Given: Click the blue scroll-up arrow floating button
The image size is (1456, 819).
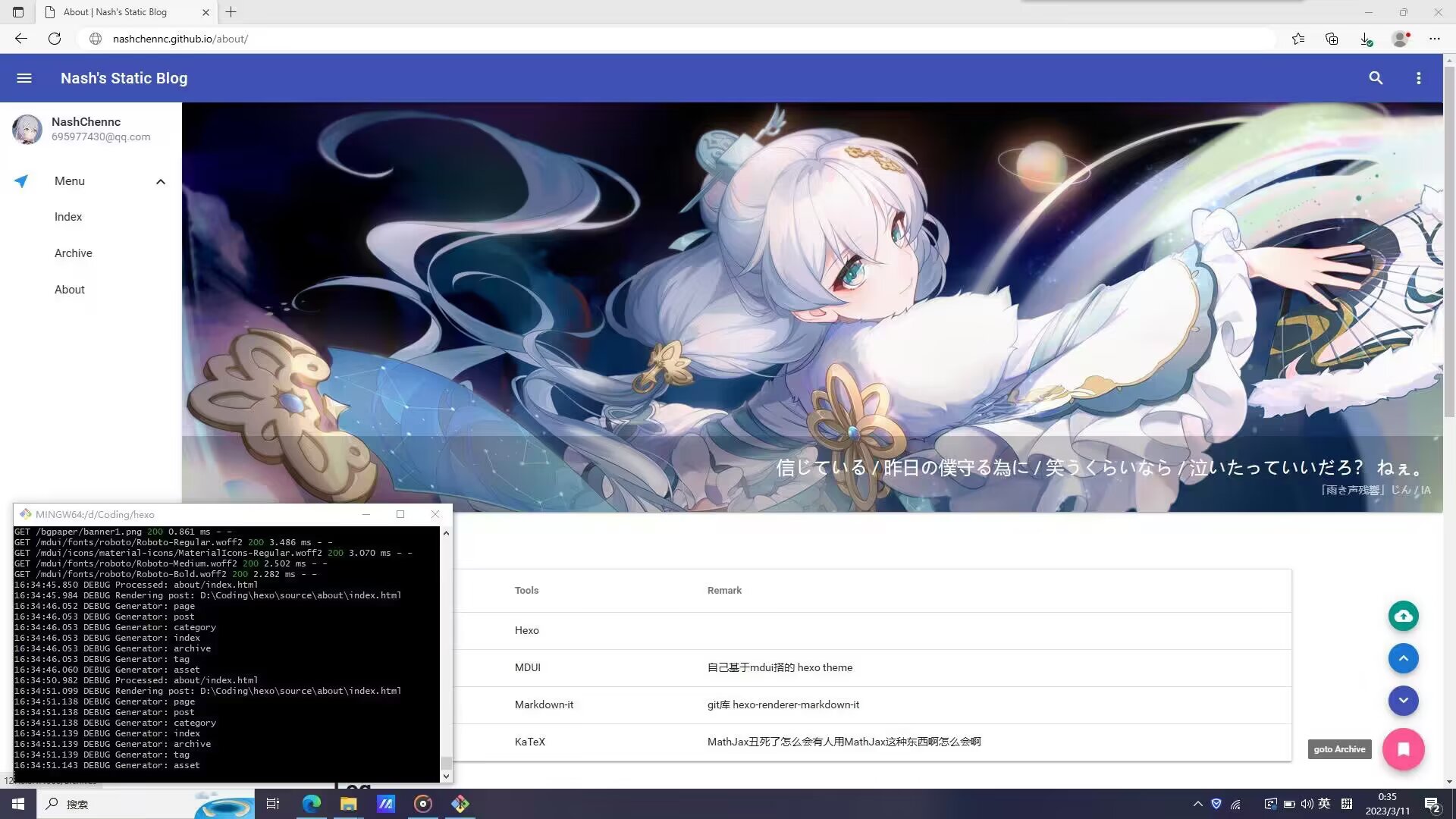Looking at the screenshot, I should 1403,658.
